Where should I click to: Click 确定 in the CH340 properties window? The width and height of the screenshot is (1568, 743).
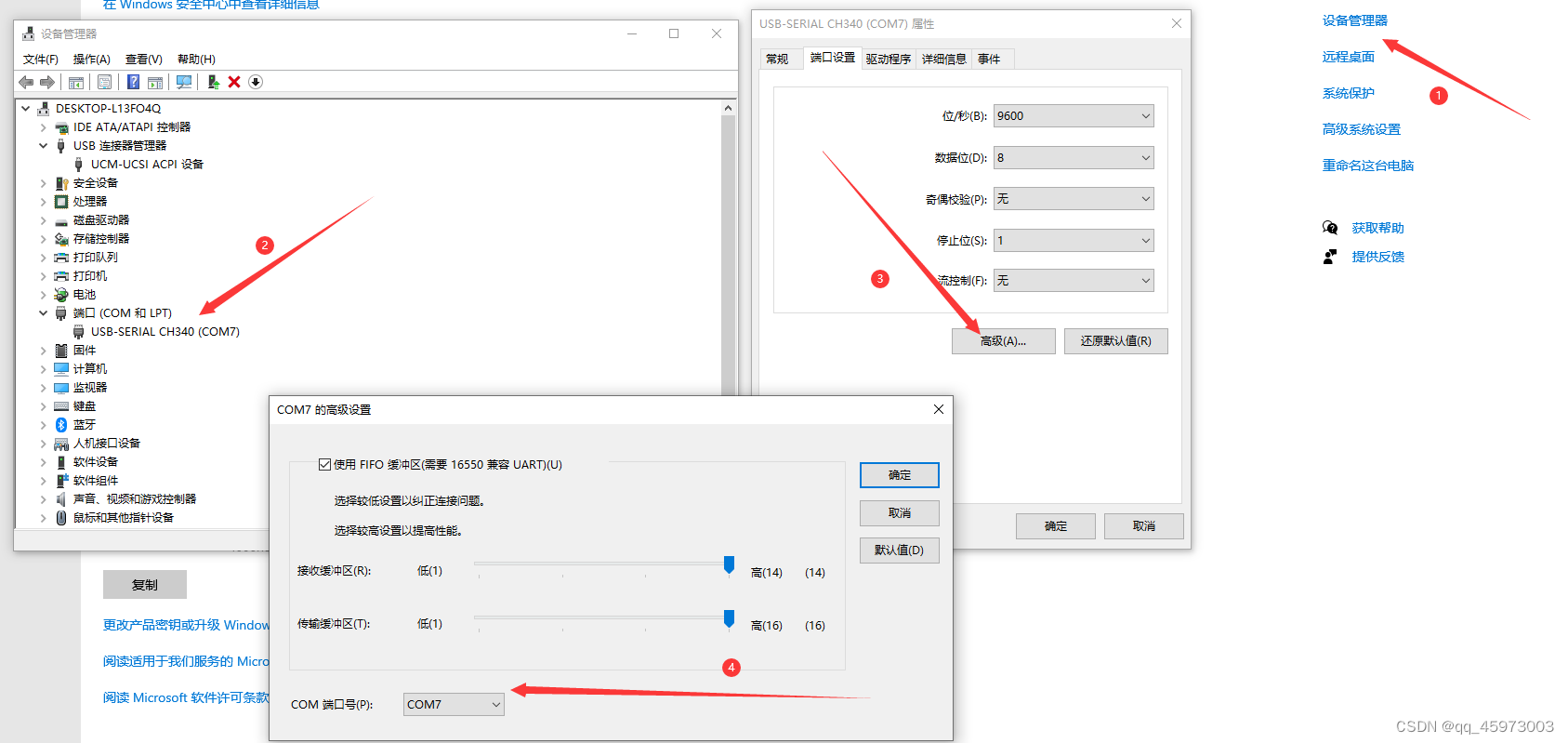click(1056, 526)
